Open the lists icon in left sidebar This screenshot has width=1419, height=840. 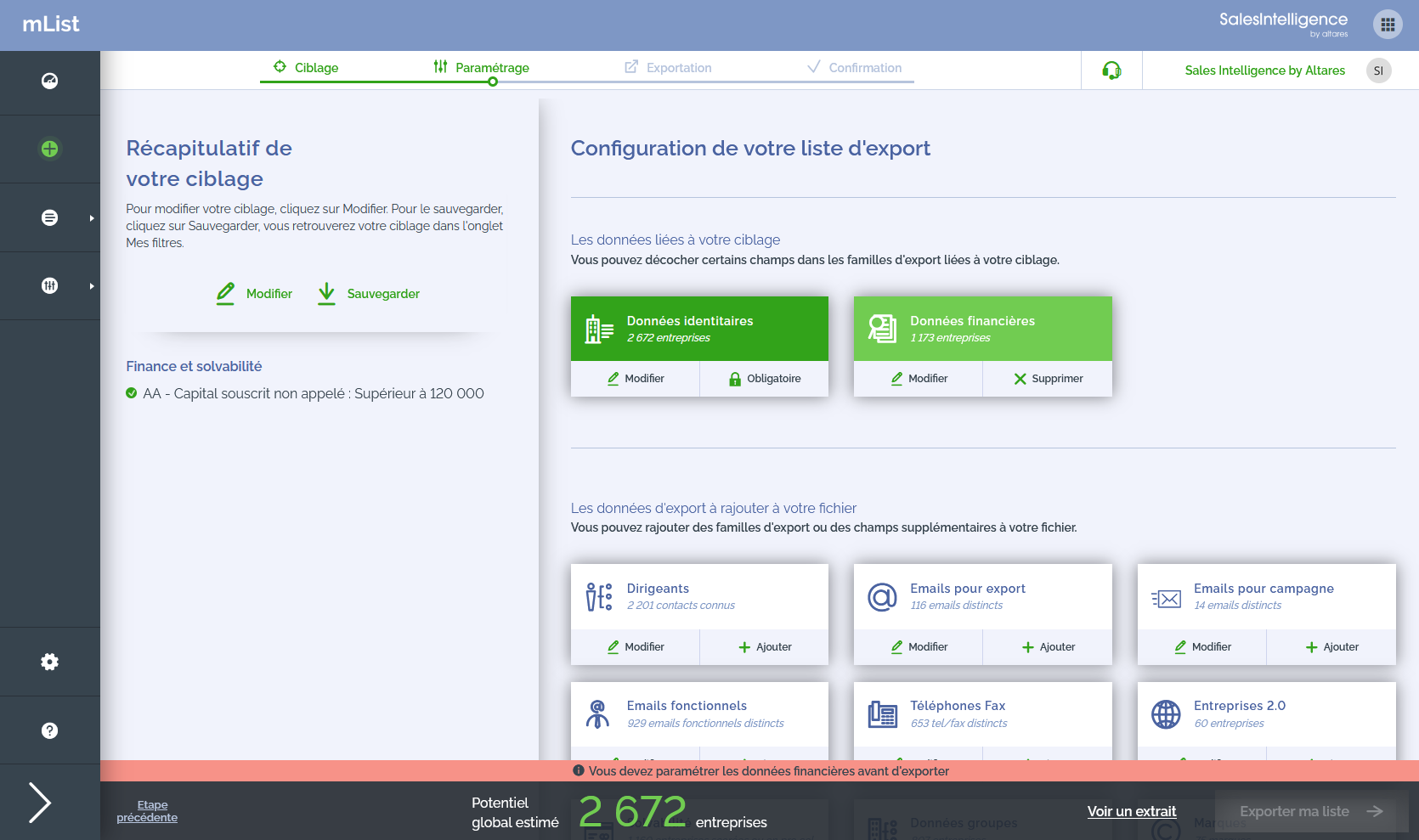[x=50, y=217]
